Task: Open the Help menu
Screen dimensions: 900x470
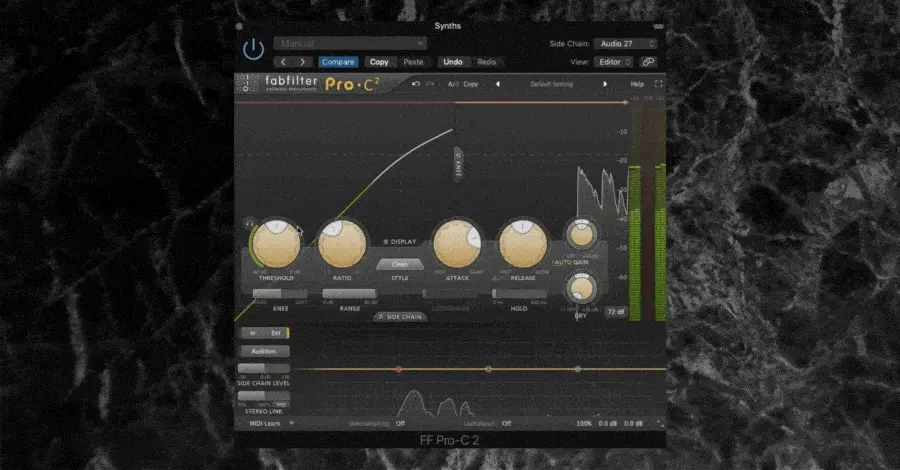Action: (637, 84)
